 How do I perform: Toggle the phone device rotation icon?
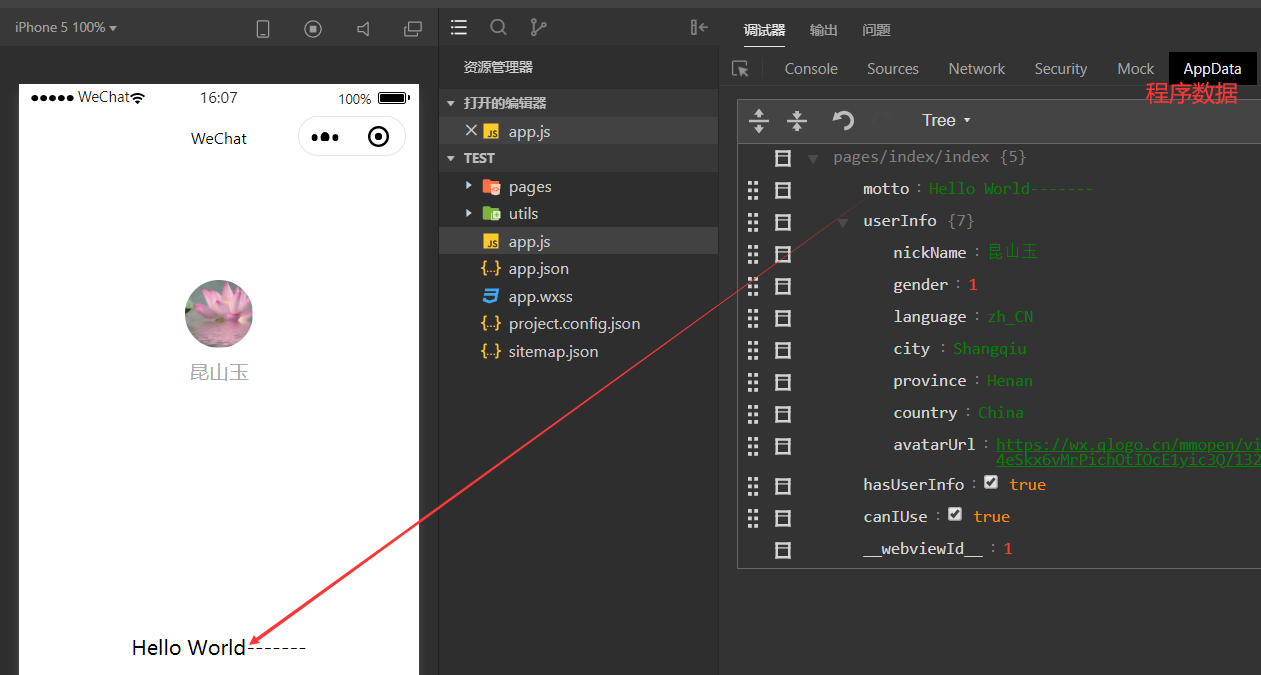point(263,29)
